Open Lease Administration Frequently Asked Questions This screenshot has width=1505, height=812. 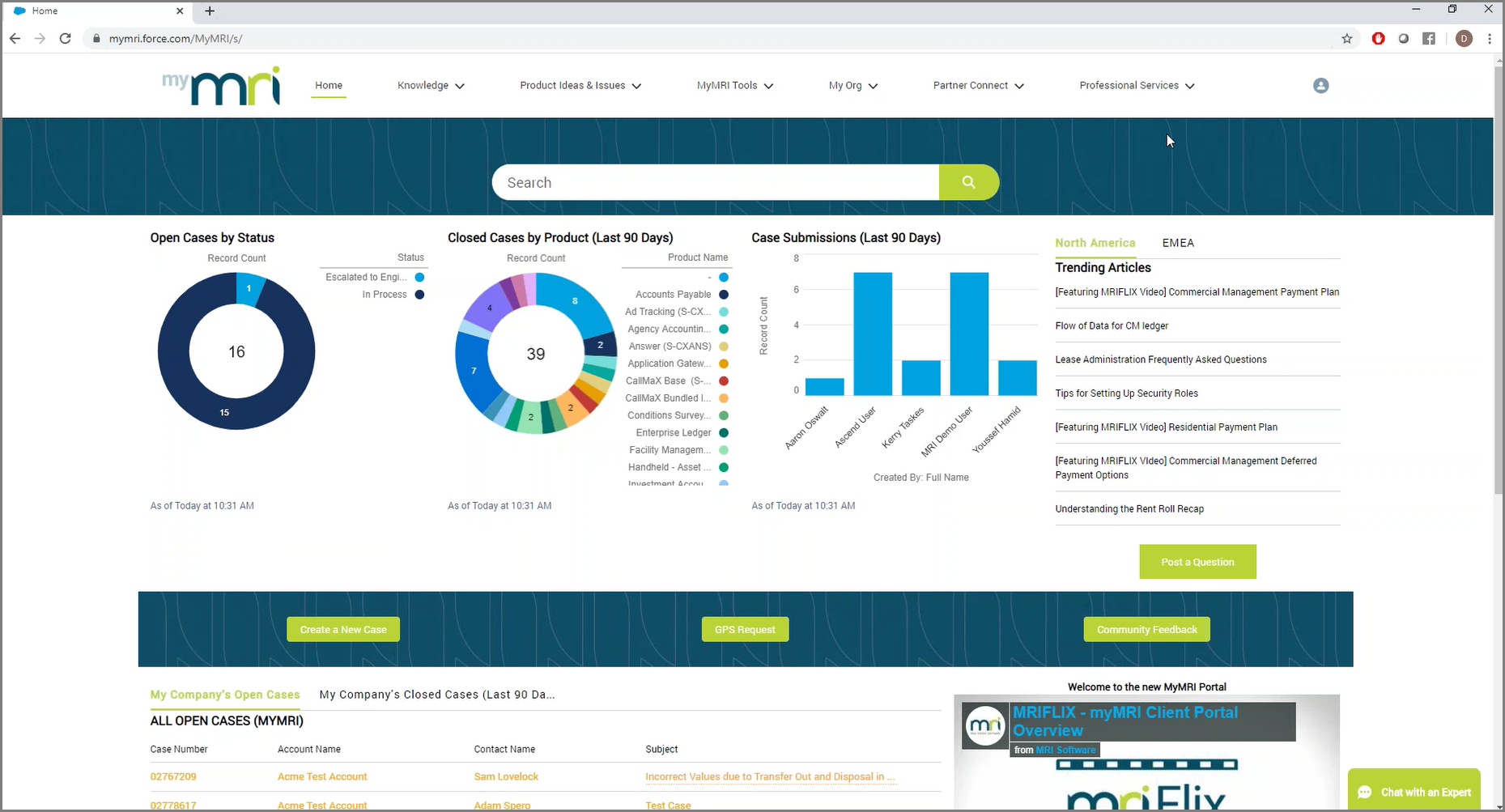point(1161,359)
